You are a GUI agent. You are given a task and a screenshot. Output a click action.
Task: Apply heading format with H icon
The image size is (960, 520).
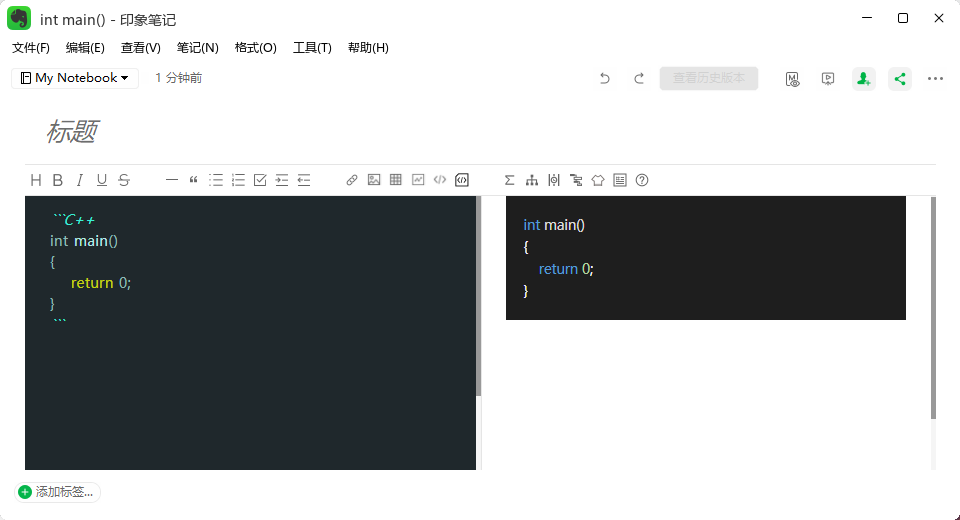(x=36, y=180)
